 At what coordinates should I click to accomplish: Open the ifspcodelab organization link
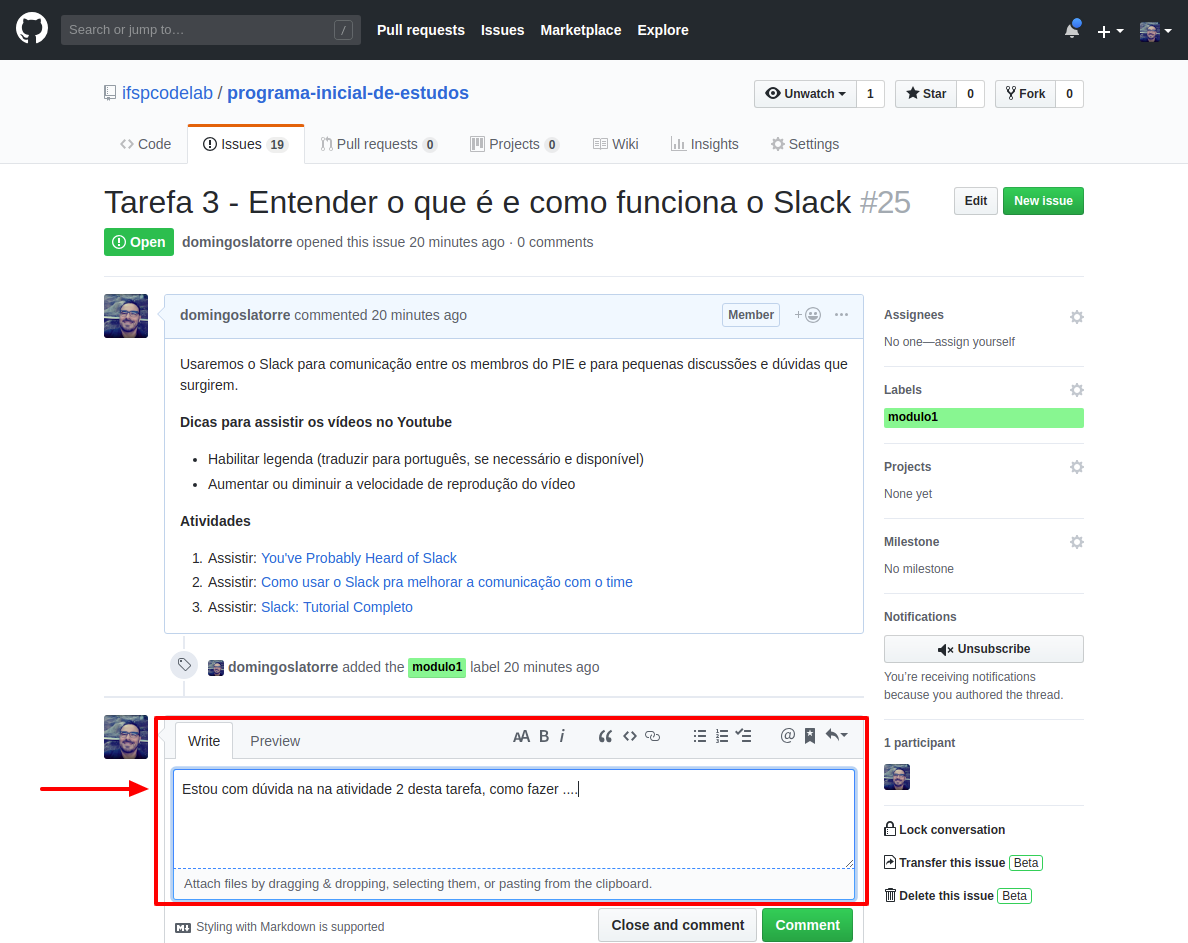(x=167, y=93)
